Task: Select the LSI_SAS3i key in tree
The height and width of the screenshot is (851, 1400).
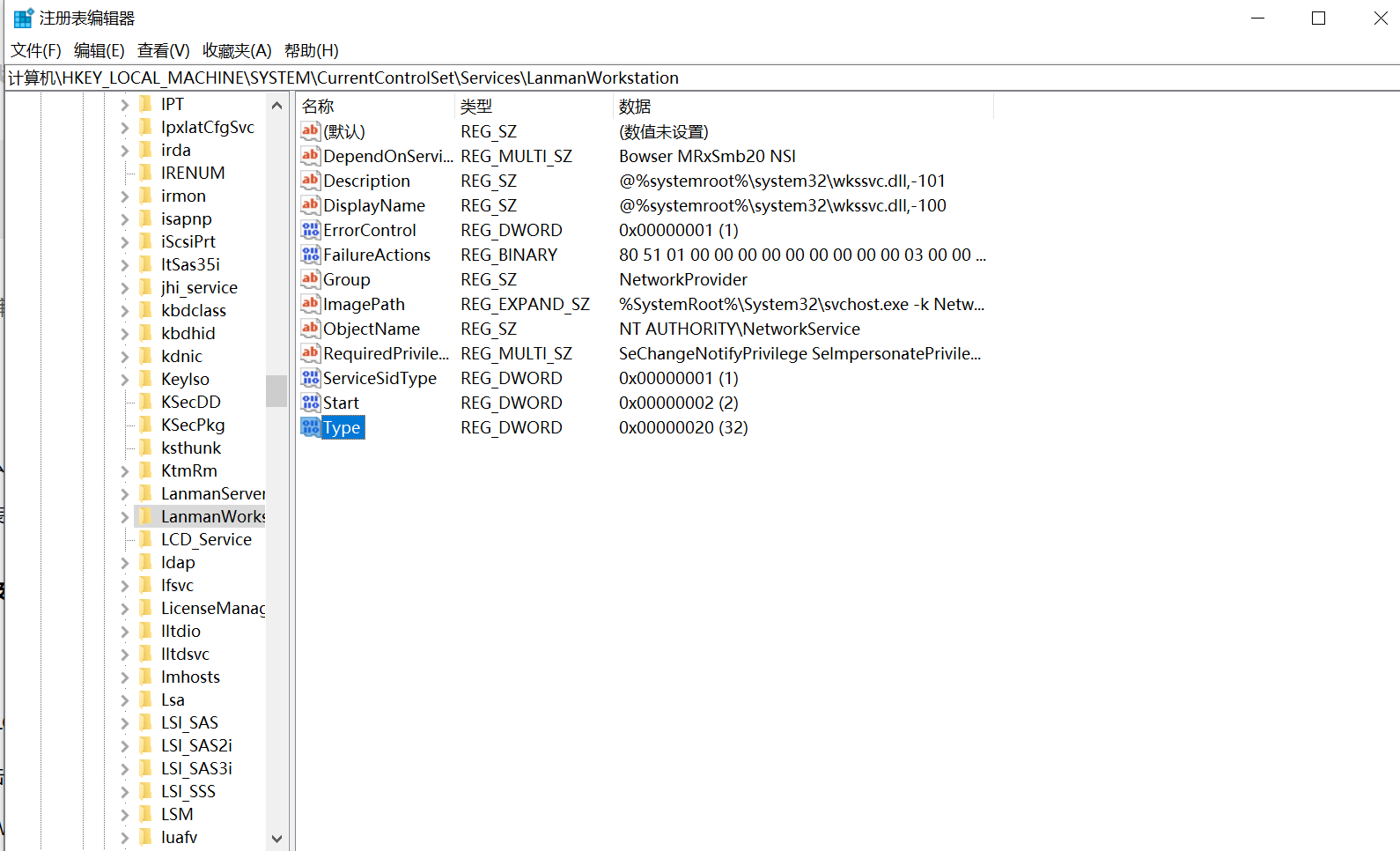Action: coord(196,768)
